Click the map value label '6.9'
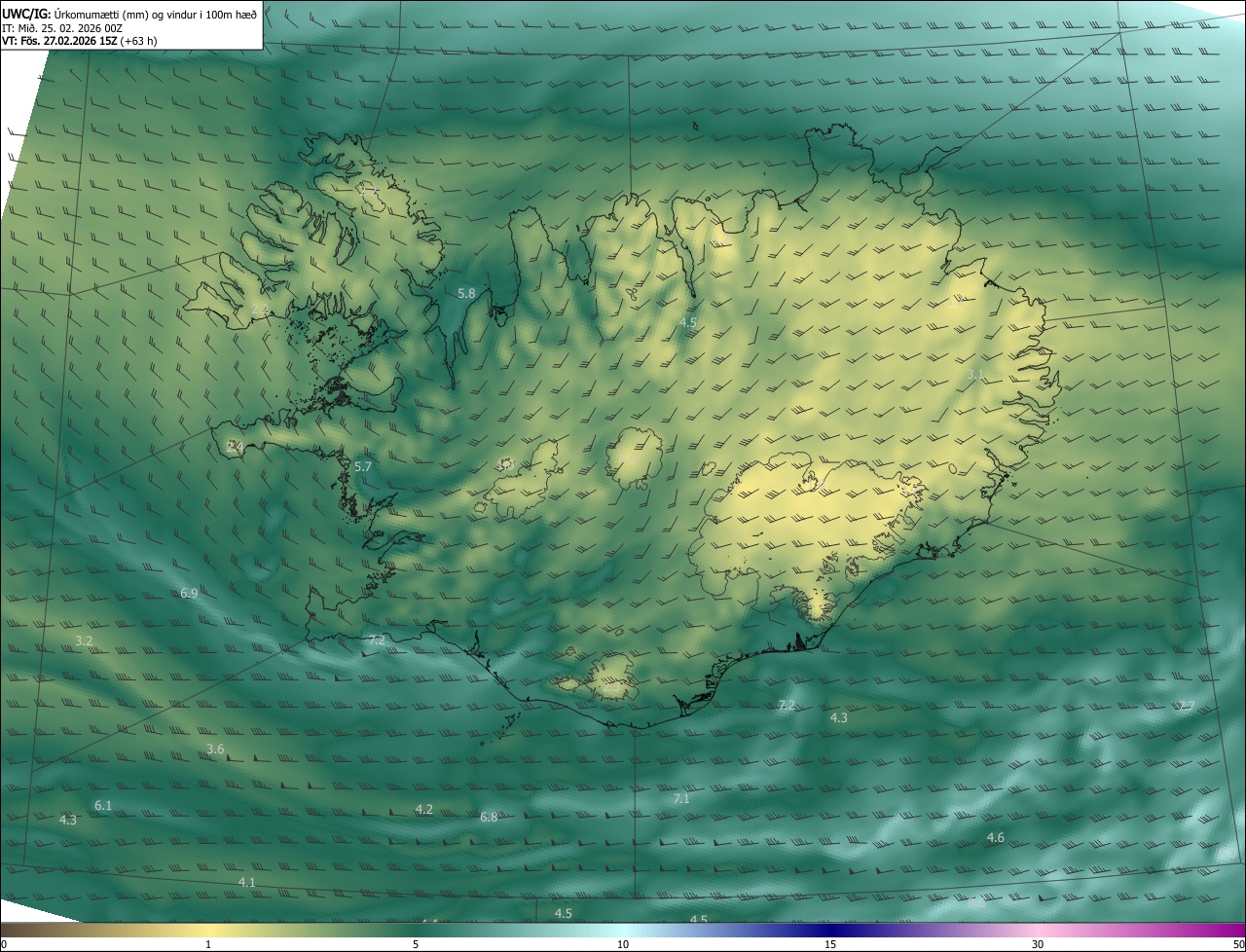 189,593
